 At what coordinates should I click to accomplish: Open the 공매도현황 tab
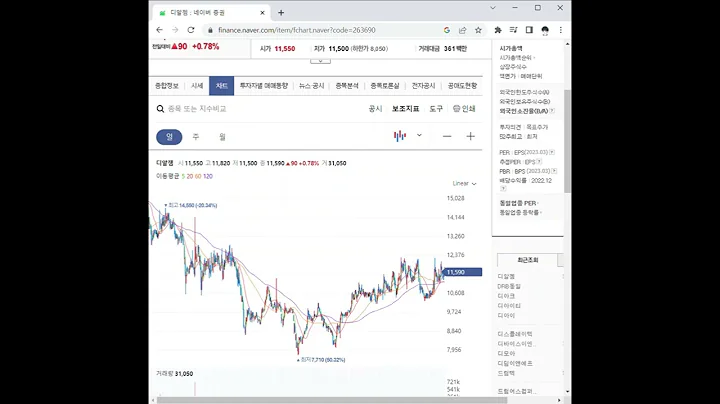pyautogui.click(x=462, y=86)
